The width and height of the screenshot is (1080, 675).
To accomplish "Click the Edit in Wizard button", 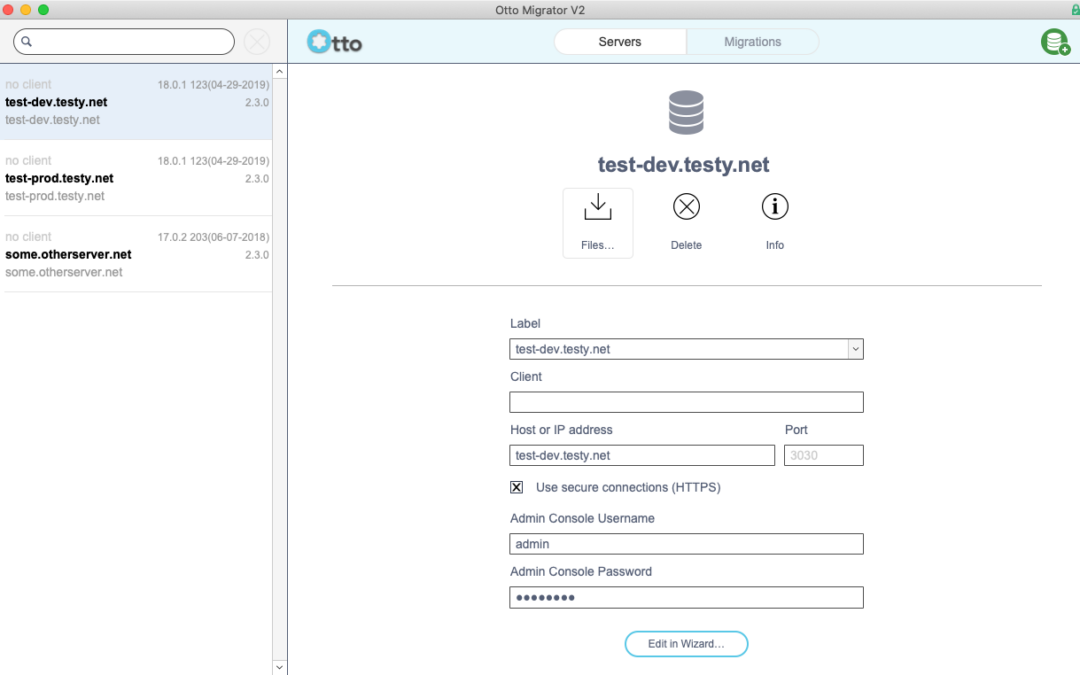I will click(686, 644).
